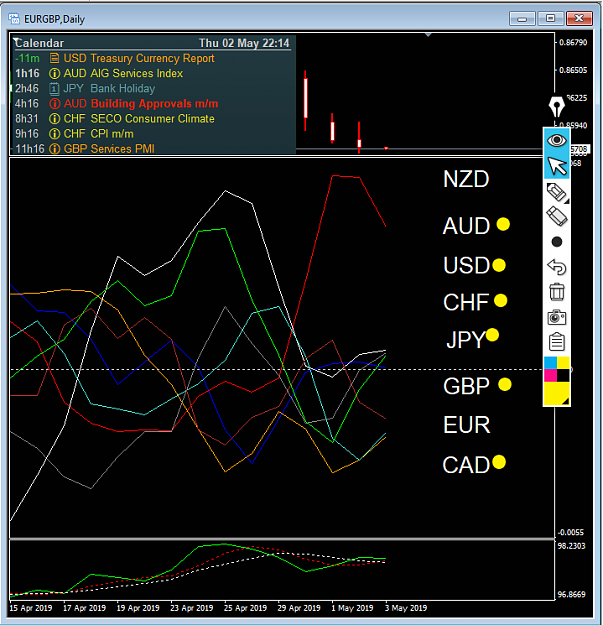Screen dimensions: 603x625
Task: Pick the cyan color swatch
Action: [x=550, y=363]
